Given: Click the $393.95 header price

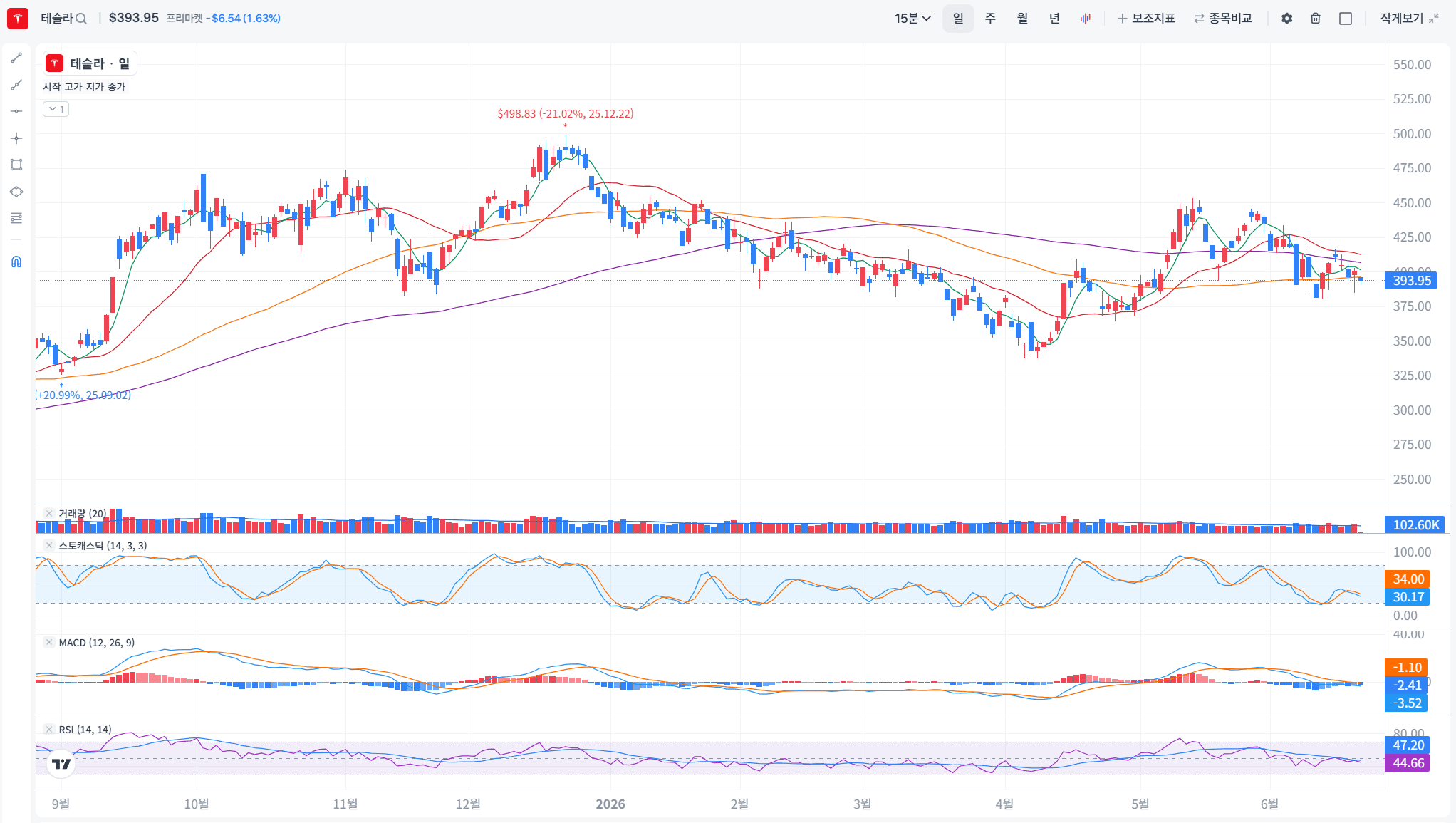Looking at the screenshot, I should 134,18.
